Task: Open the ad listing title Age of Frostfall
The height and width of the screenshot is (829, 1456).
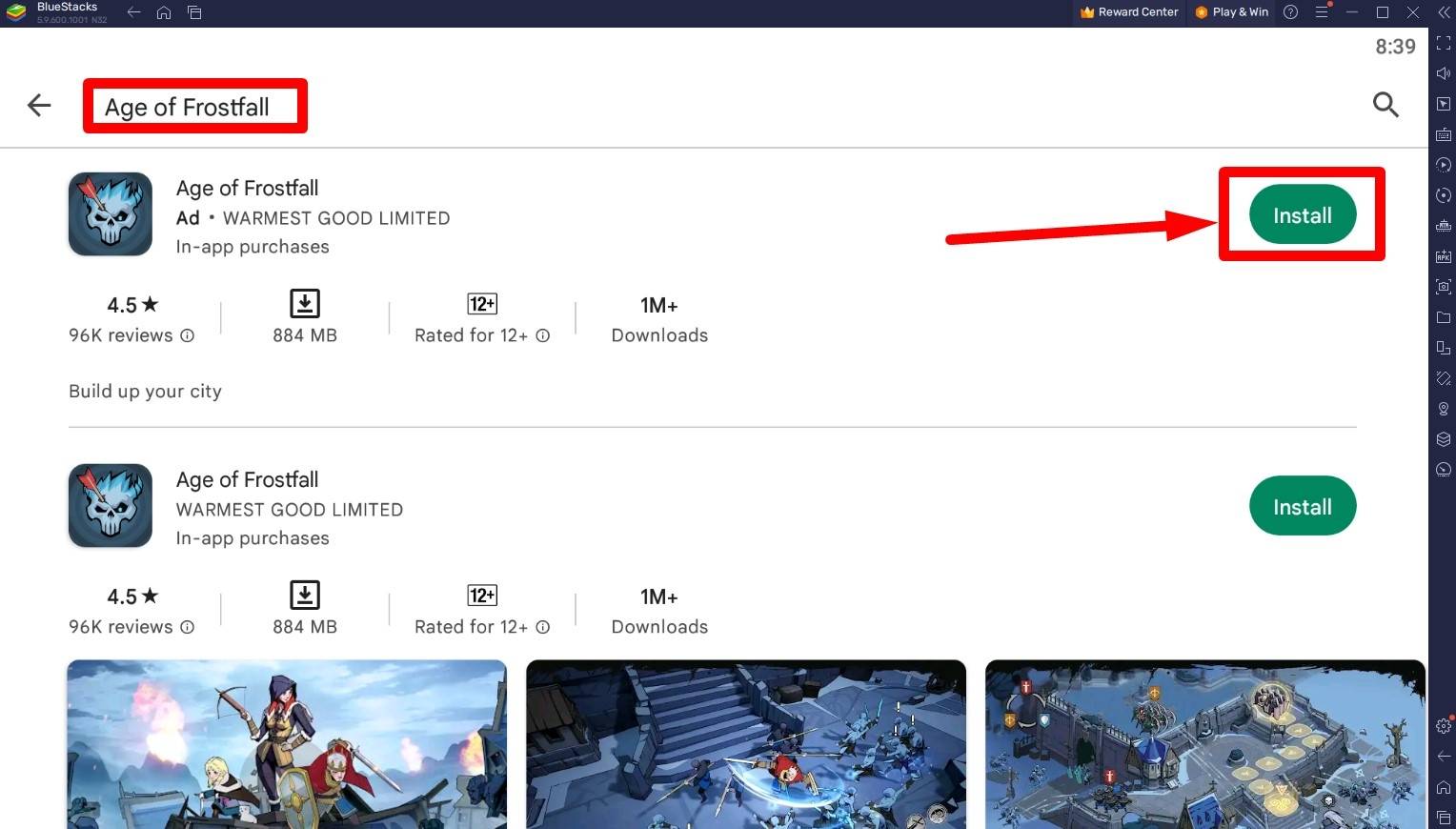Action: click(x=248, y=188)
